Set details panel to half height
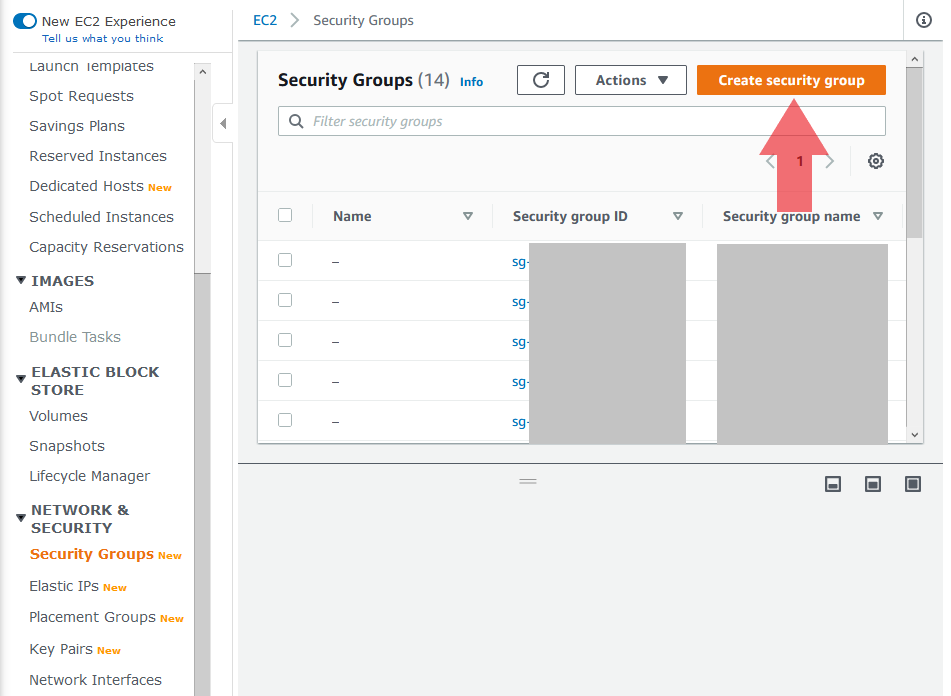Viewport: 951px width, 696px height. (873, 484)
